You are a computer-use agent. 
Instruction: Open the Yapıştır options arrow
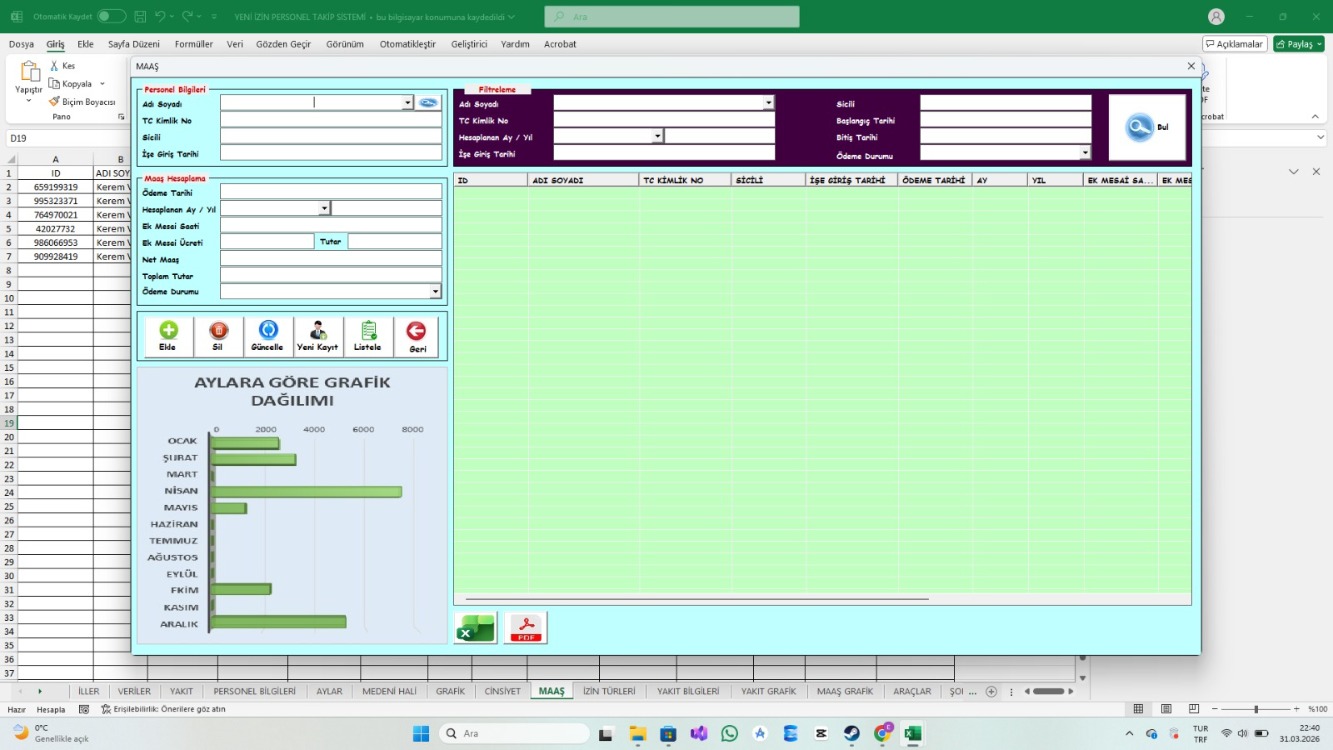pos(29,101)
